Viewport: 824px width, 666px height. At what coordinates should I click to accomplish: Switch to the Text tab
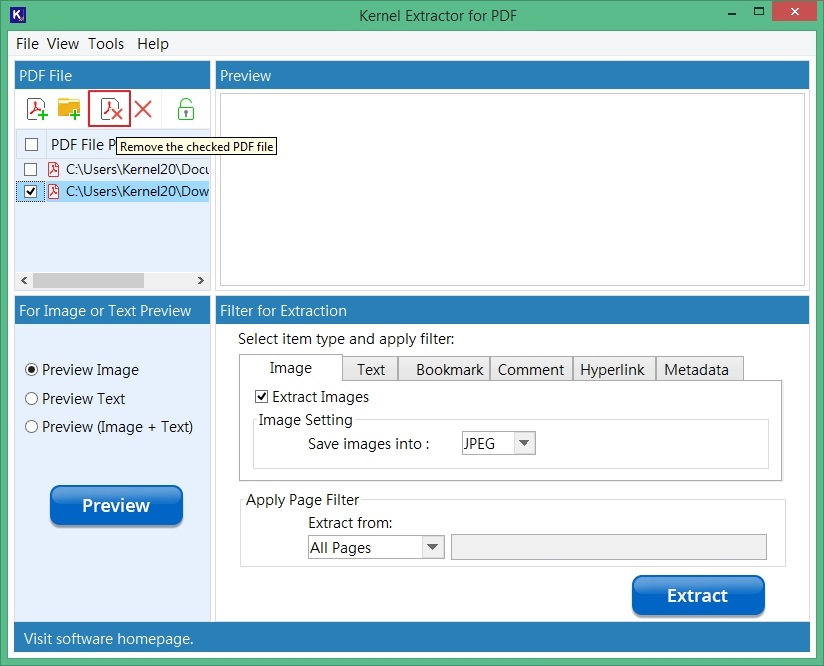pos(371,370)
